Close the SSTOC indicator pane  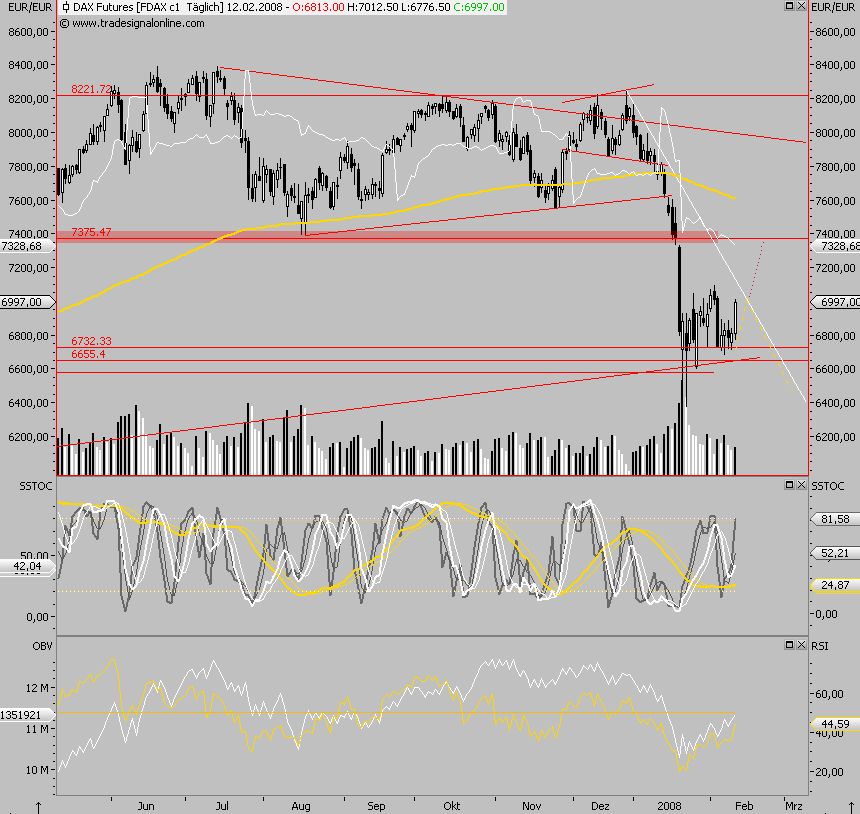(x=801, y=484)
